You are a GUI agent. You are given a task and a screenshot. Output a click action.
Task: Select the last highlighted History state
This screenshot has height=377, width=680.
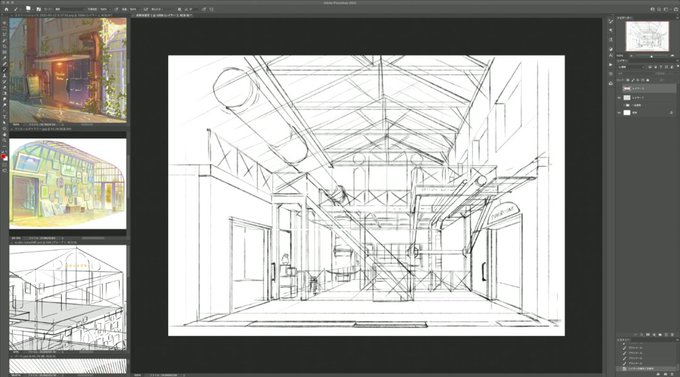(646, 369)
